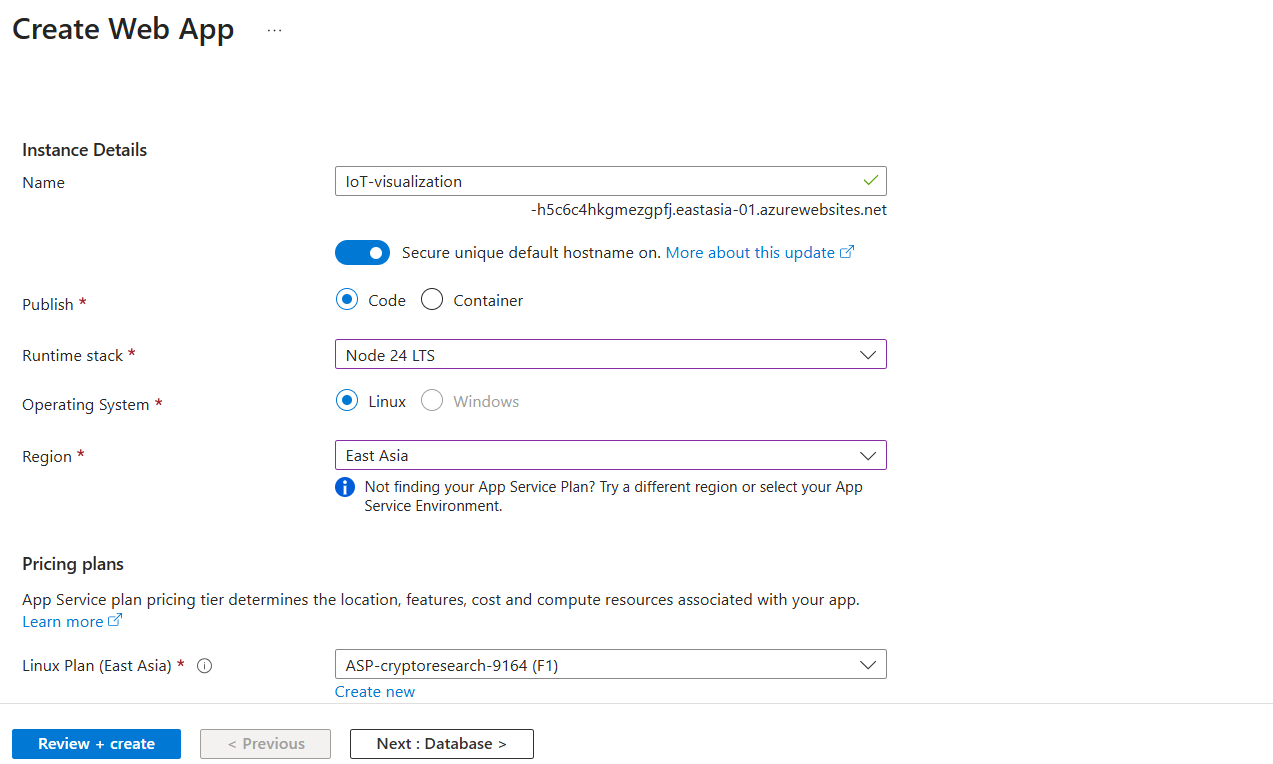The height and width of the screenshot is (764, 1273).
Task: Choose the Windows operating system radio button
Action: click(432, 401)
